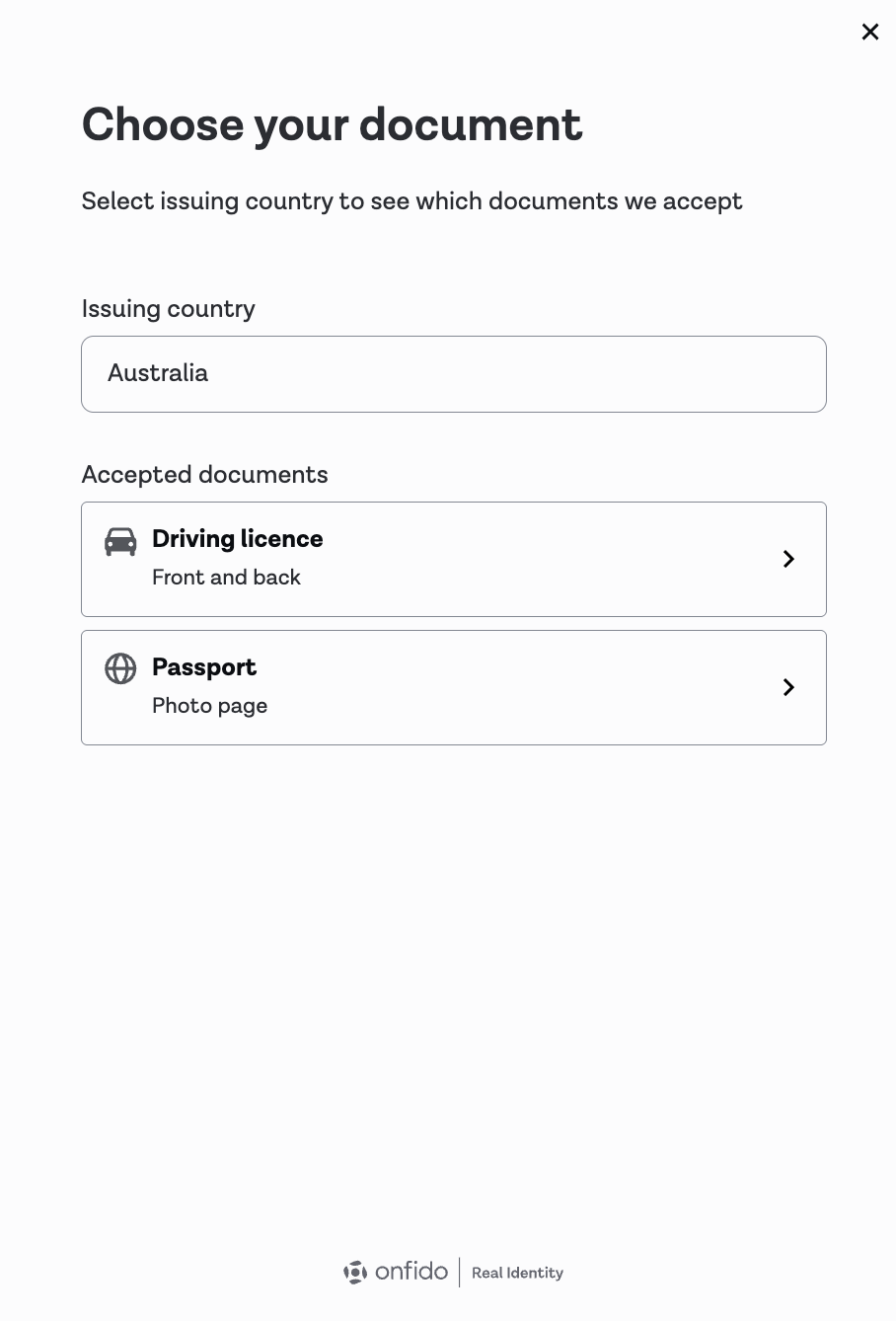Click the vertical divider in Onfido footer
Viewport: 896px width, 1321px height.
[460, 1272]
